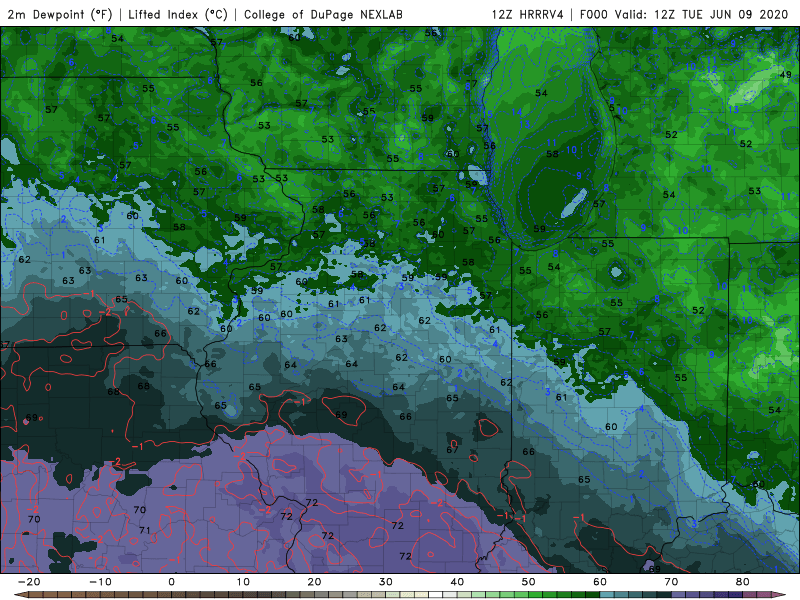Click the blue lifted index value 14
Screen dimensions: 800x600
(x=517, y=112)
